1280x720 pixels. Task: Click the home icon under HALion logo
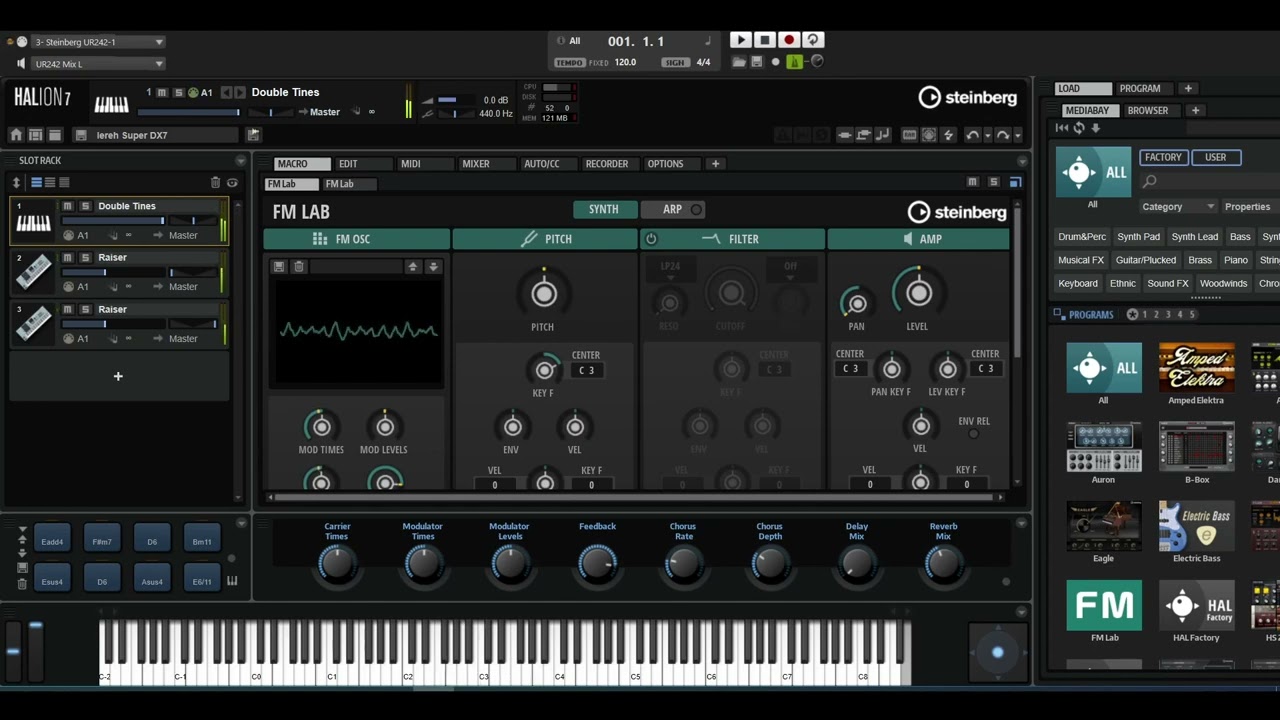tap(16, 135)
